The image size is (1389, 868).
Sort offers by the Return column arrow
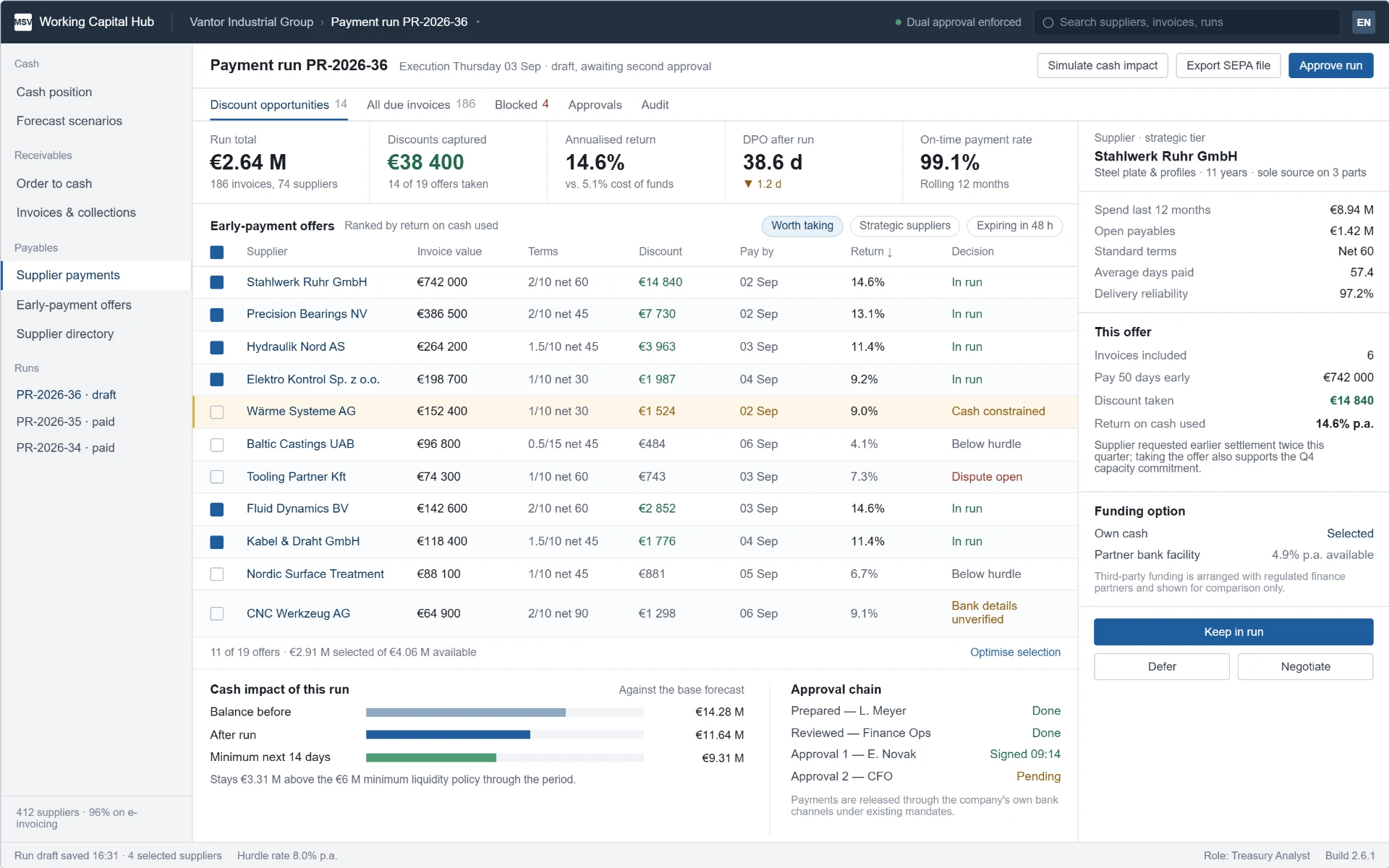click(889, 252)
